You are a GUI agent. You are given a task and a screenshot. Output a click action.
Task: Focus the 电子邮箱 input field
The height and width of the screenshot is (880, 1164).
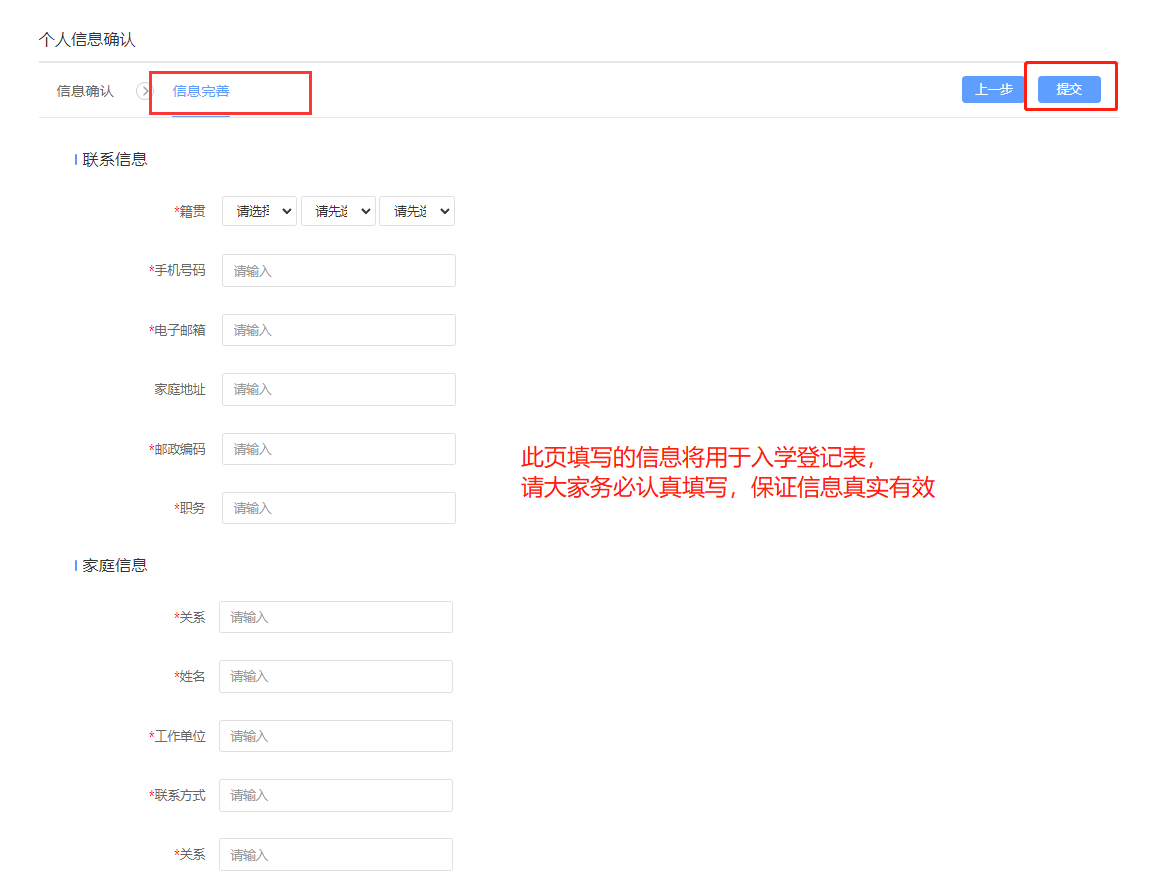coord(339,330)
